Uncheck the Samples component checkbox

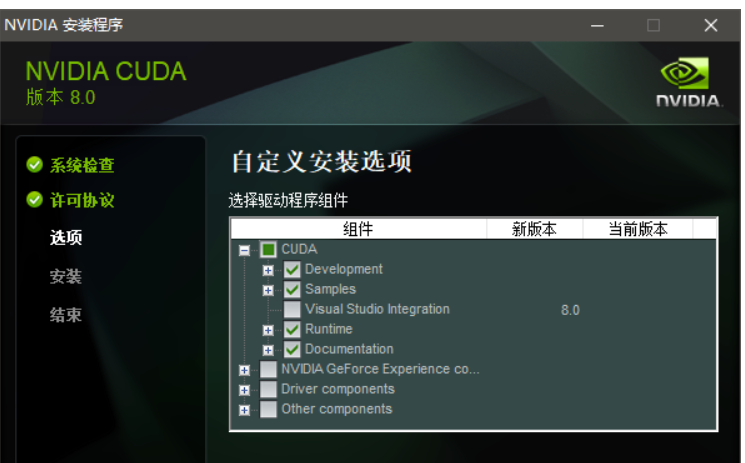292,289
